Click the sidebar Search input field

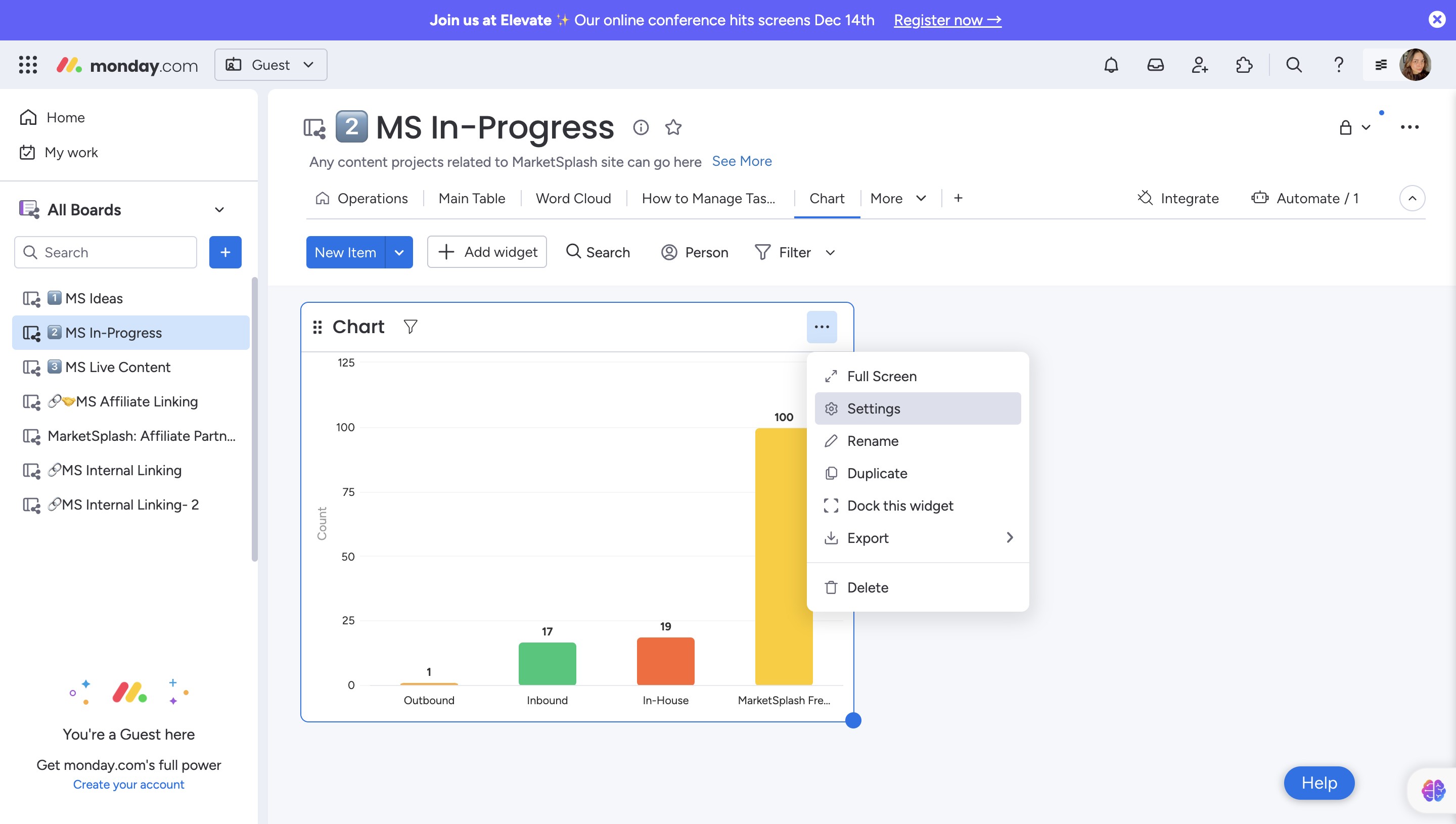[x=105, y=252]
